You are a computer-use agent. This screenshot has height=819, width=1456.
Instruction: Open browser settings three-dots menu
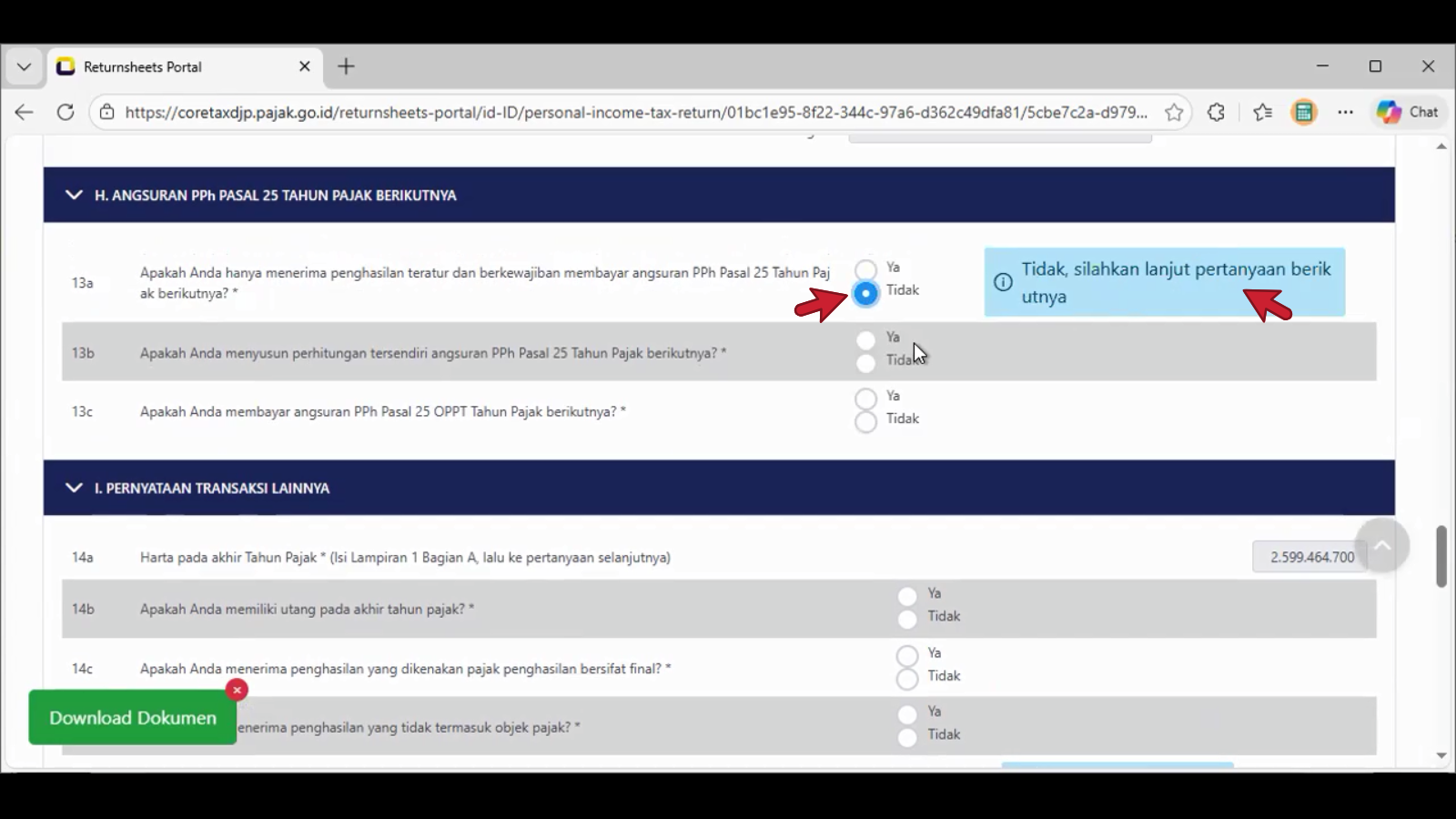[1345, 112]
